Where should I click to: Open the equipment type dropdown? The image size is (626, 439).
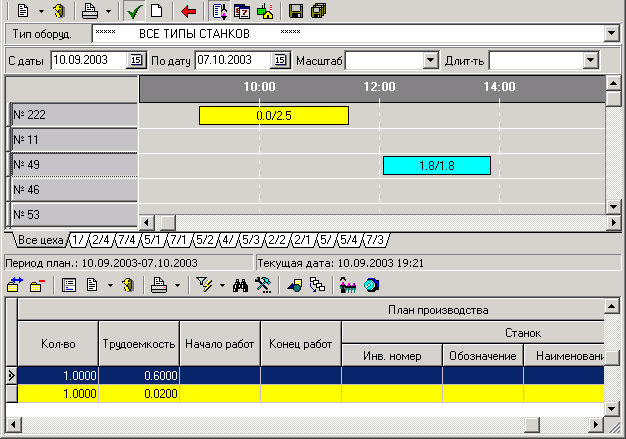coord(611,34)
